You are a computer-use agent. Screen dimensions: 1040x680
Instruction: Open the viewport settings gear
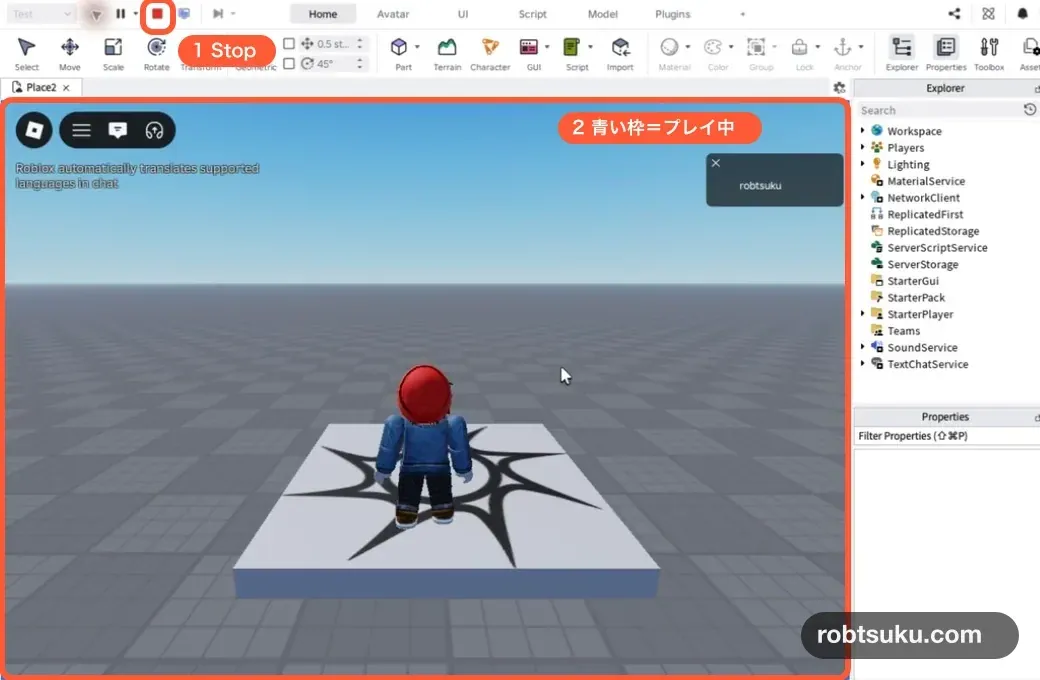point(839,88)
